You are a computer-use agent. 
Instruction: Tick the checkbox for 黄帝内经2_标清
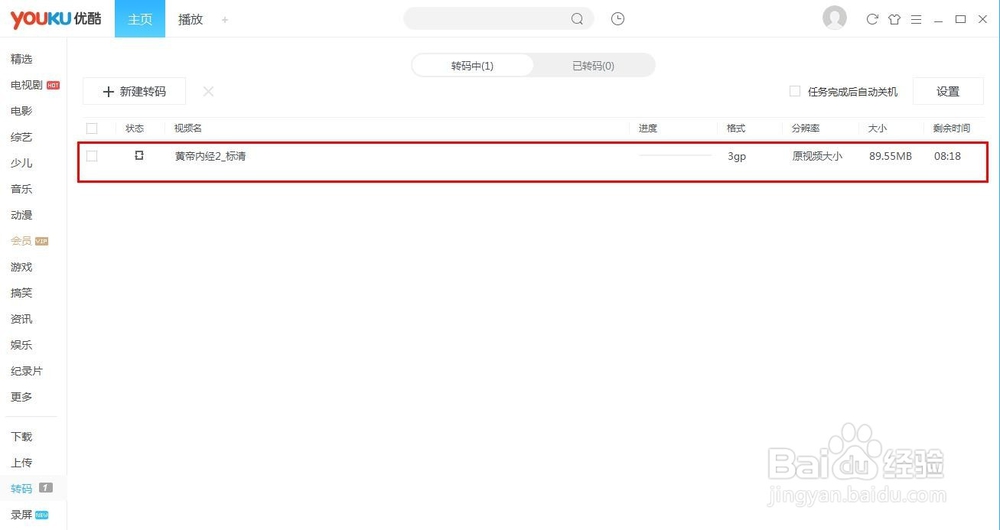92,156
